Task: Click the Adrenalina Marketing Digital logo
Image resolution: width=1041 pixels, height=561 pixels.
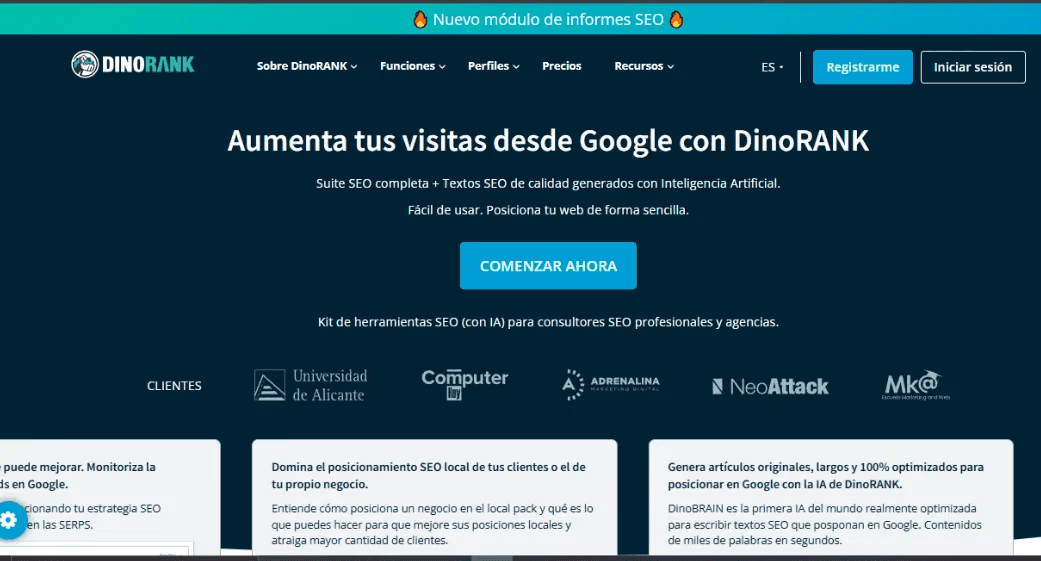Action: [x=611, y=384]
